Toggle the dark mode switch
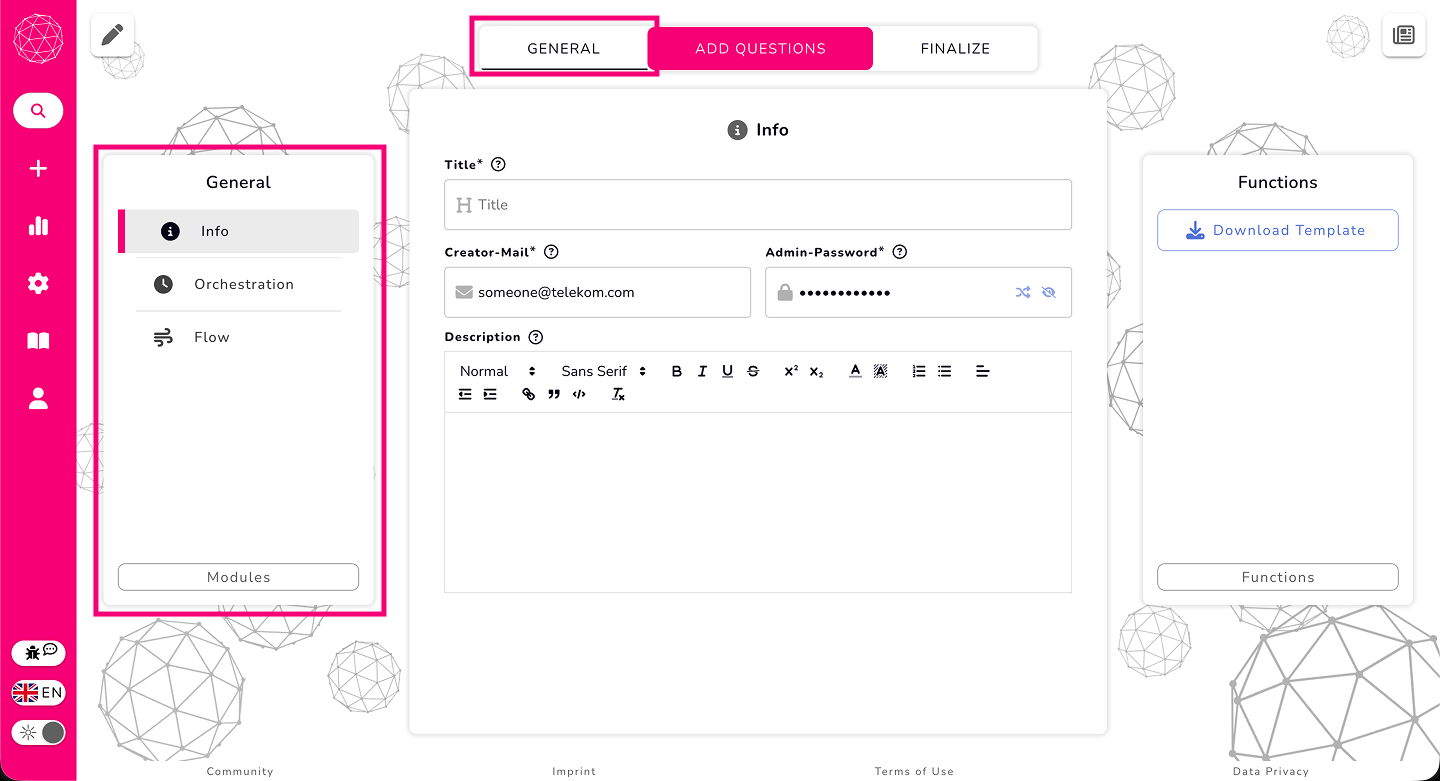 pyautogui.click(x=39, y=733)
